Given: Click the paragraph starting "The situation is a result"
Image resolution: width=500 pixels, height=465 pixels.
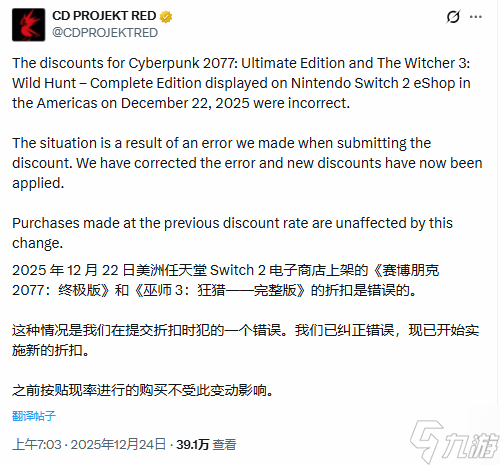Looking at the screenshot, I should (x=247, y=163).
